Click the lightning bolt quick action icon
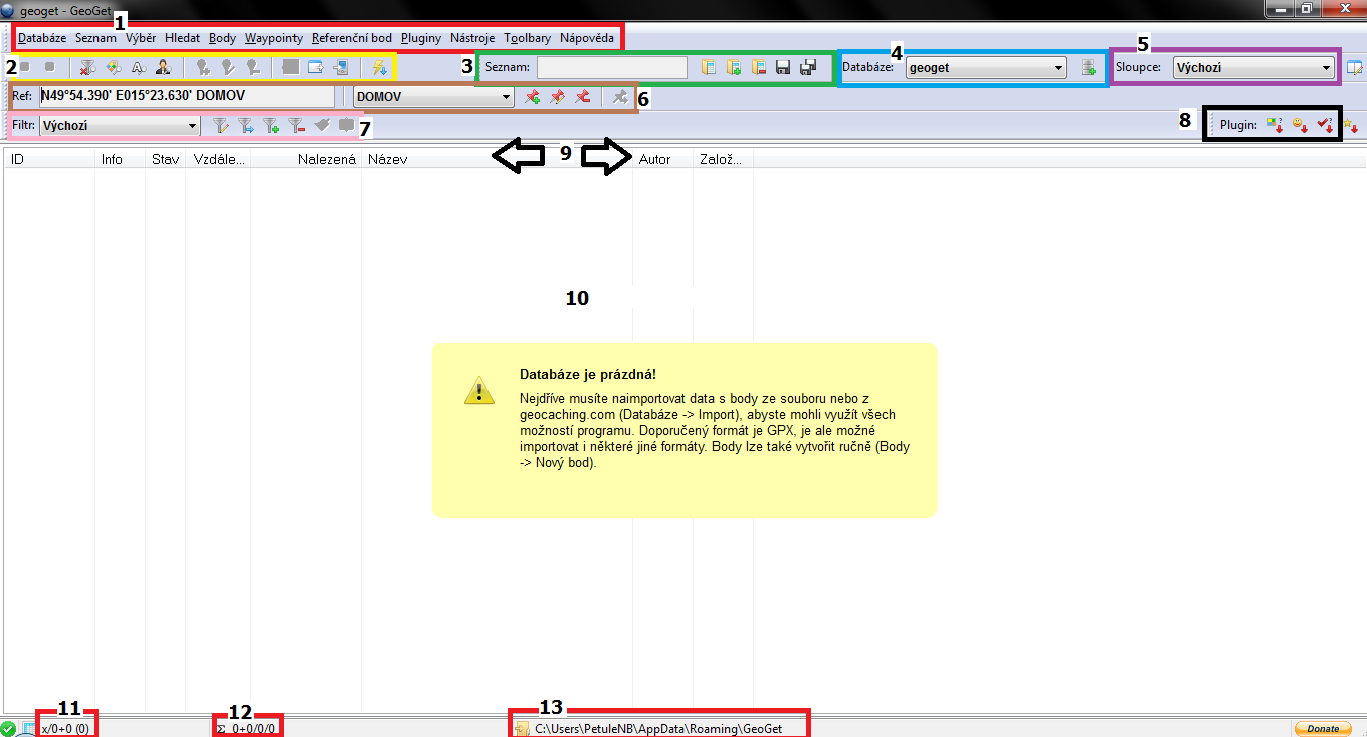Image resolution: width=1367 pixels, height=737 pixels. click(379, 67)
